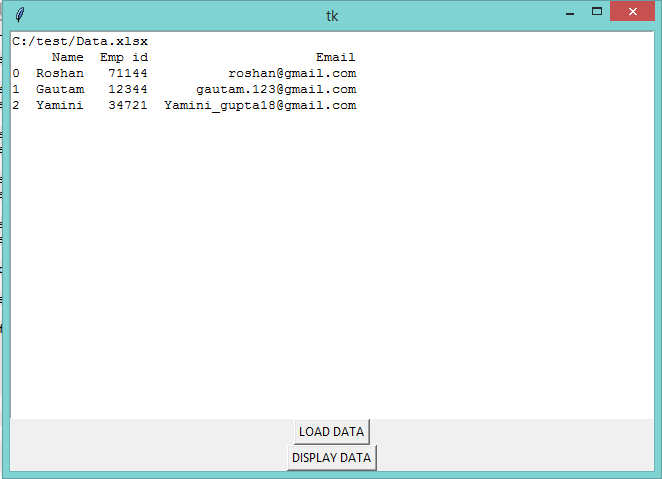
Task: Click row index 0
Action: point(16,73)
